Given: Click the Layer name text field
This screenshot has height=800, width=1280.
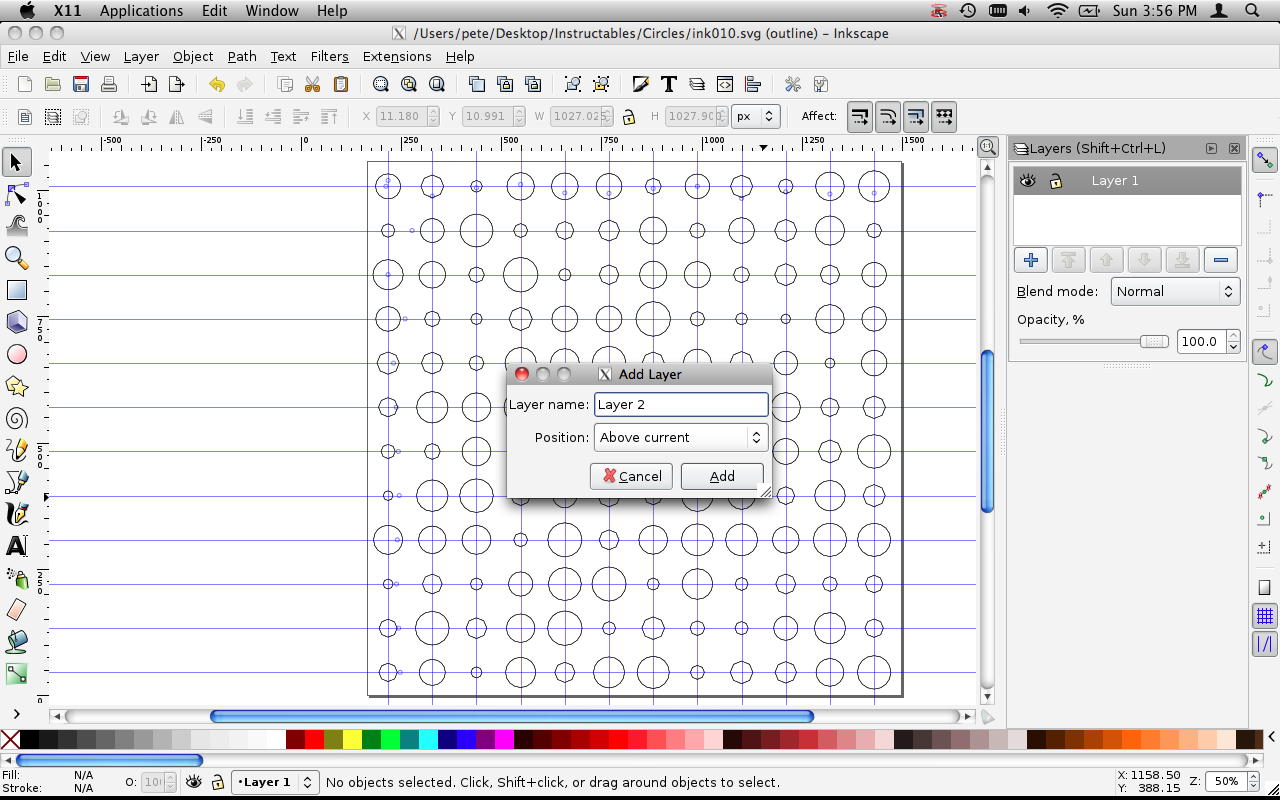Looking at the screenshot, I should pyautogui.click(x=681, y=404).
